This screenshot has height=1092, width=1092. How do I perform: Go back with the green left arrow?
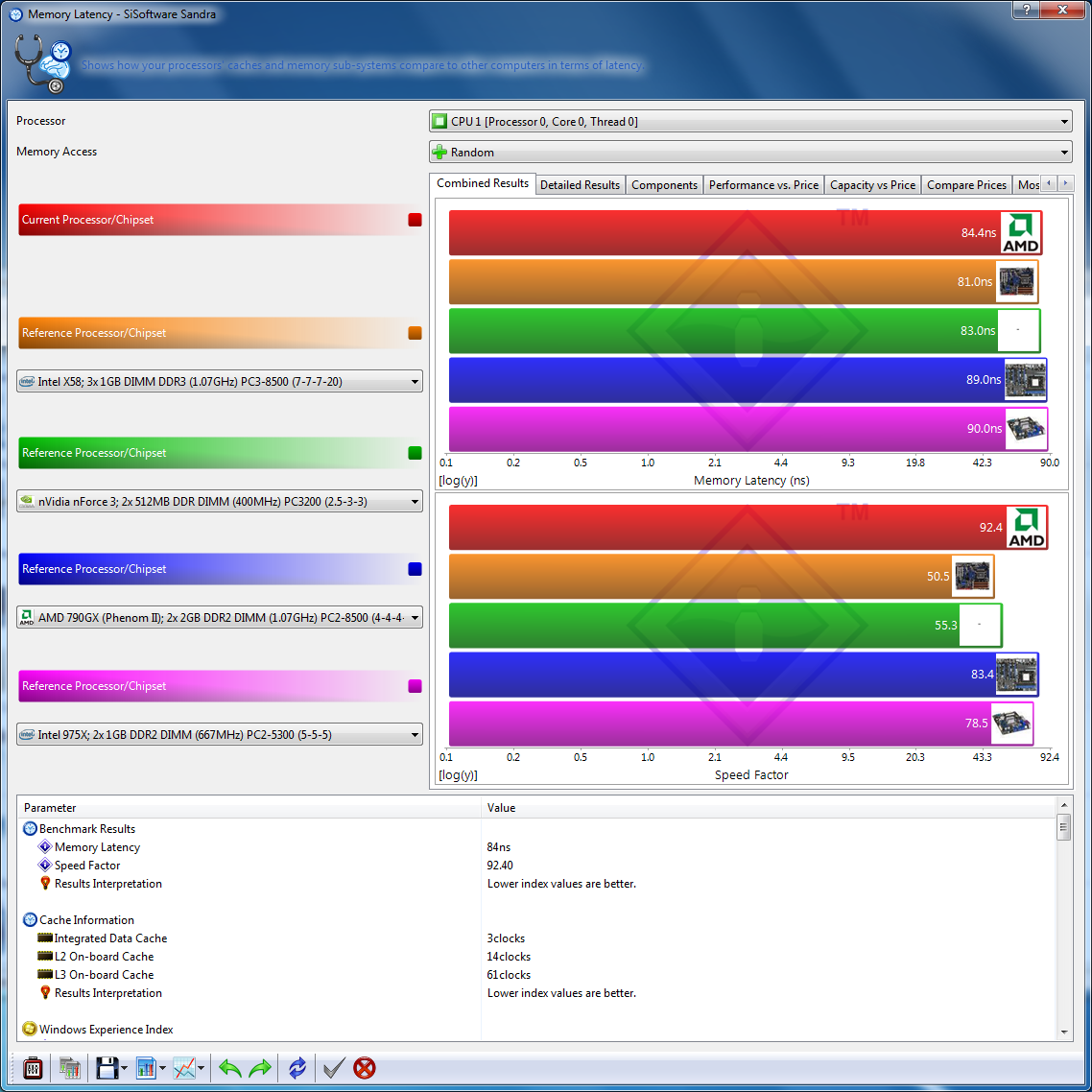[x=230, y=1068]
